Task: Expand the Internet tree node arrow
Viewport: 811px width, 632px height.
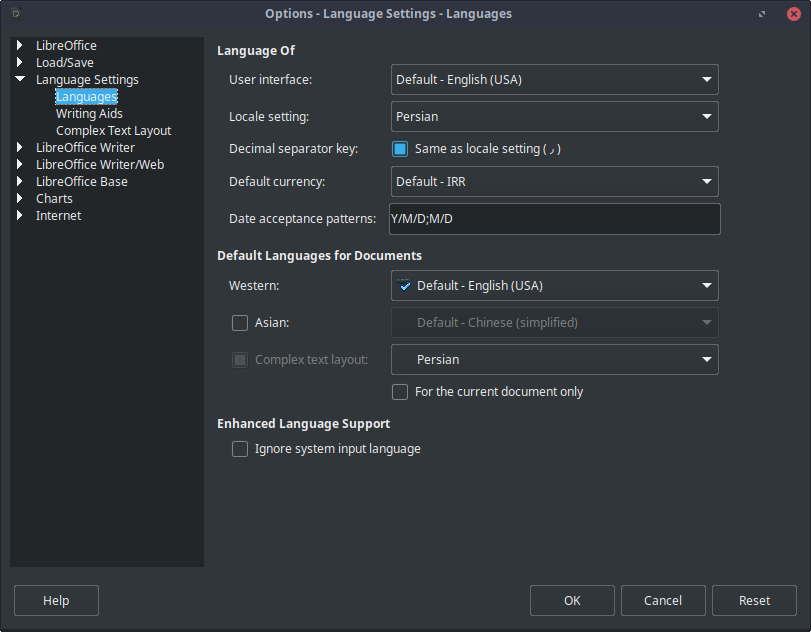Action: point(20,216)
